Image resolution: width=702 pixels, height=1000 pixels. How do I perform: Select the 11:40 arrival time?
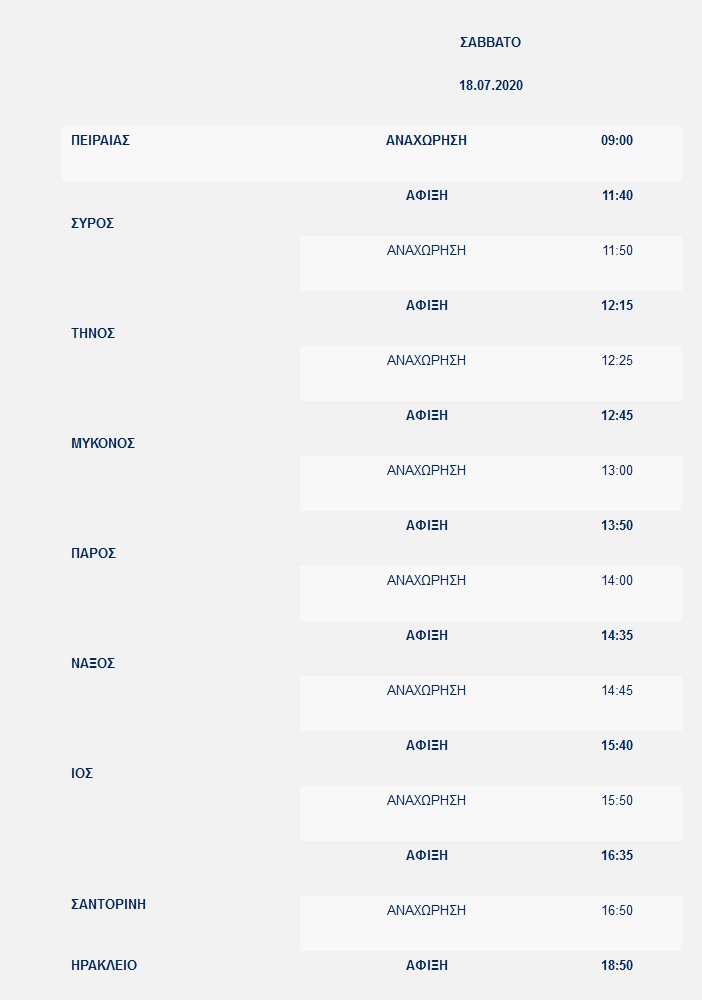coord(617,196)
